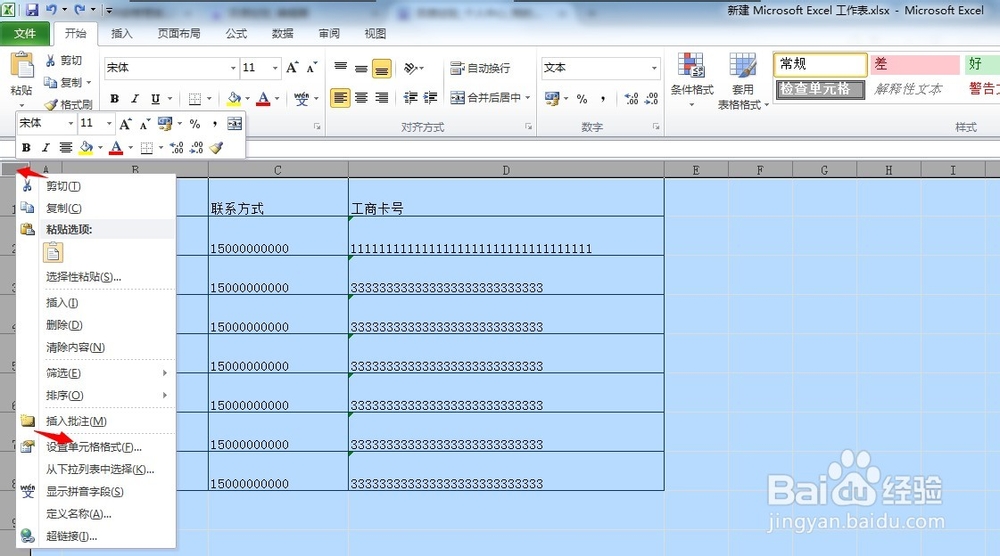This screenshot has width=1000, height=556.
Task: Click the top align icon
Action: click(x=341, y=68)
